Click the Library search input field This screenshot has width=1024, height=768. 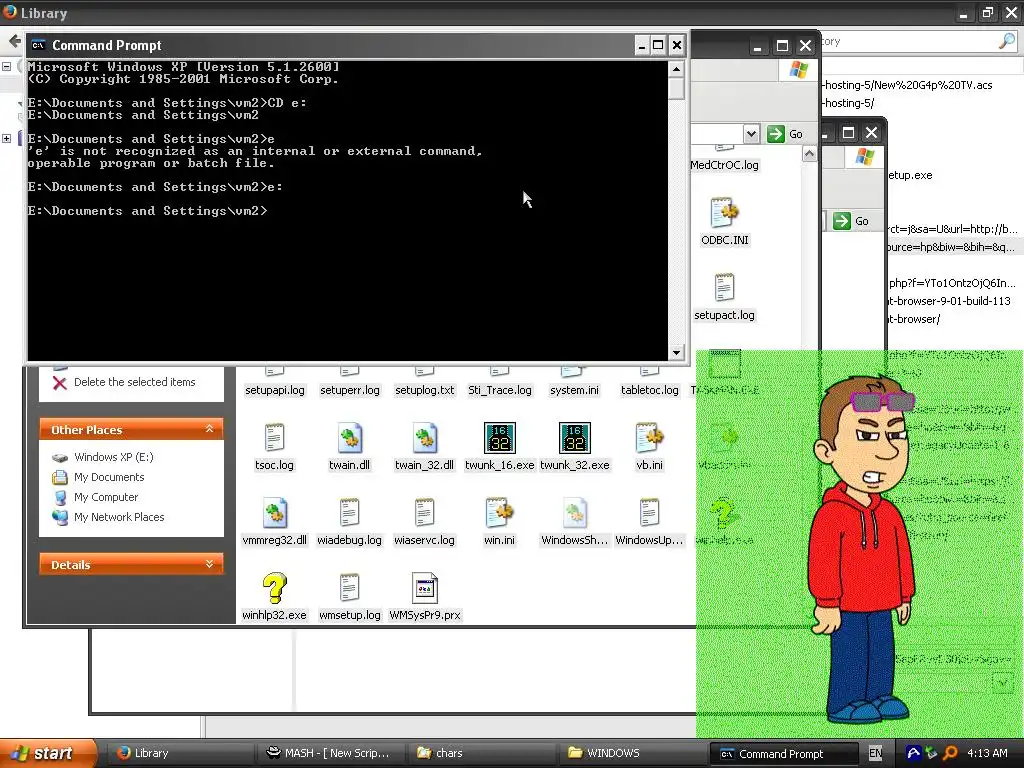coord(908,42)
